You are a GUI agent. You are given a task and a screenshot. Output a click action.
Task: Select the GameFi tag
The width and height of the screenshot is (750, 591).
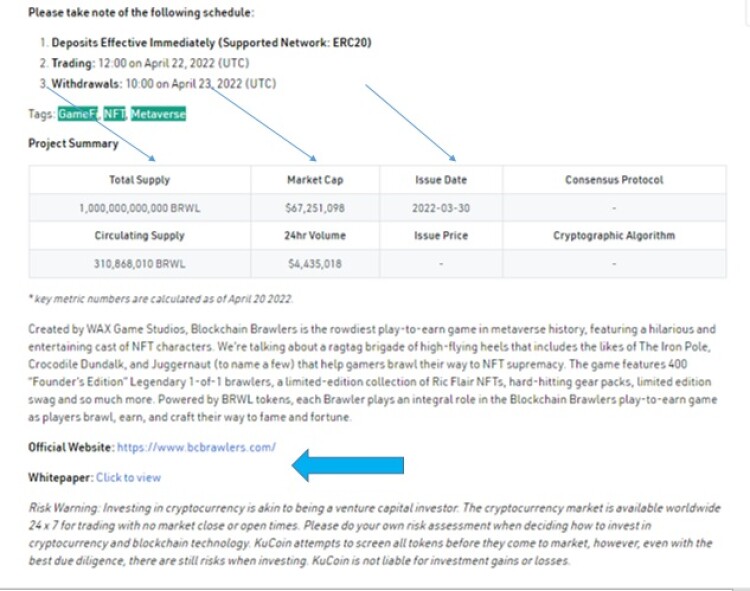pyautogui.click(x=77, y=114)
